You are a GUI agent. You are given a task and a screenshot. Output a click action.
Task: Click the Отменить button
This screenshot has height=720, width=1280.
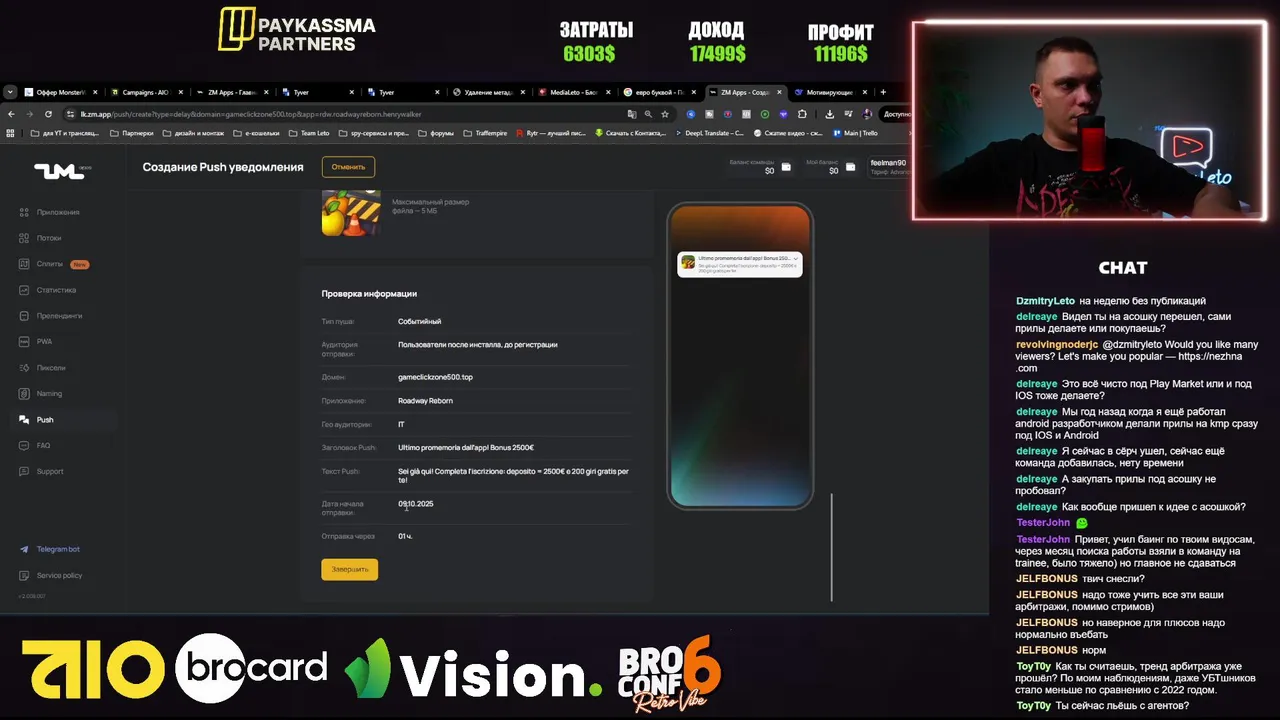[x=348, y=167]
